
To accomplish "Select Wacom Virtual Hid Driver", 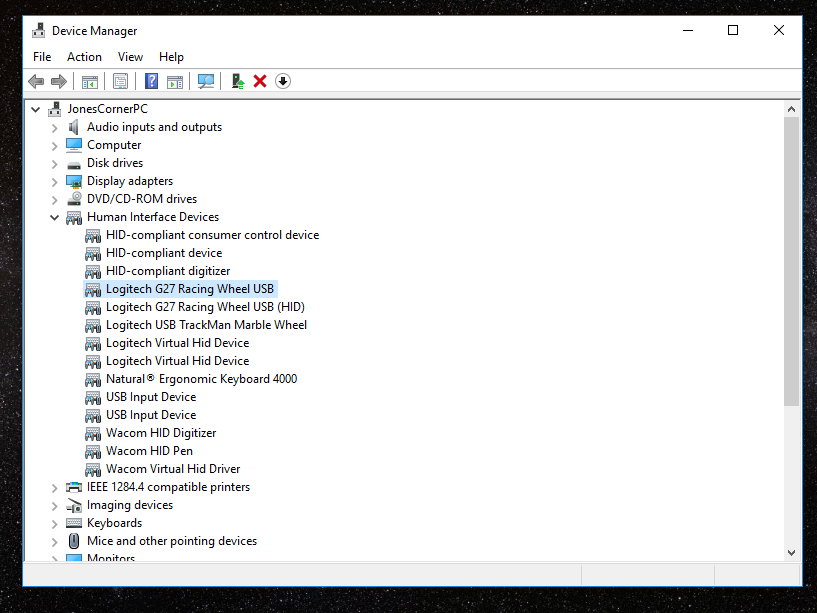I will click(x=173, y=469).
